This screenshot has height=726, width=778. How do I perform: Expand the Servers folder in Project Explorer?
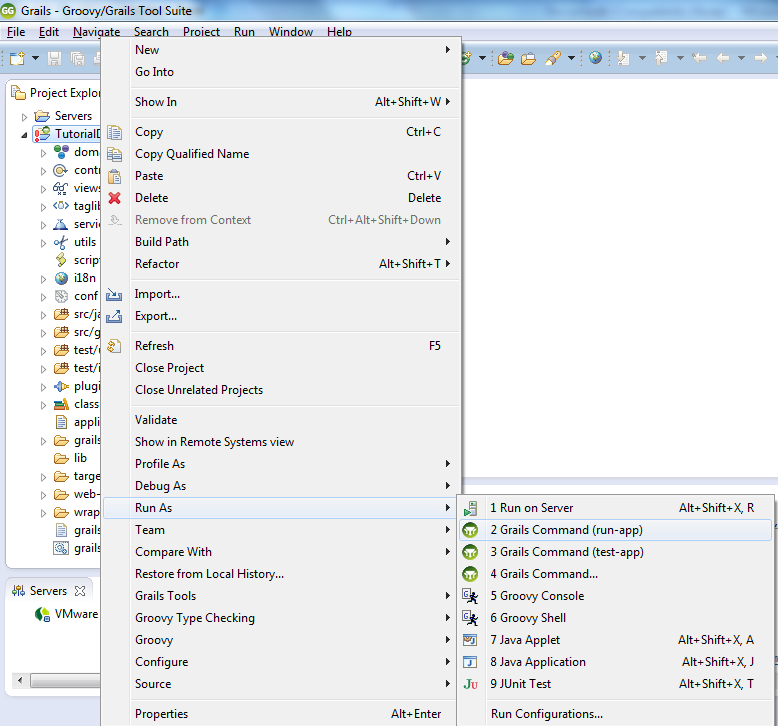point(25,117)
